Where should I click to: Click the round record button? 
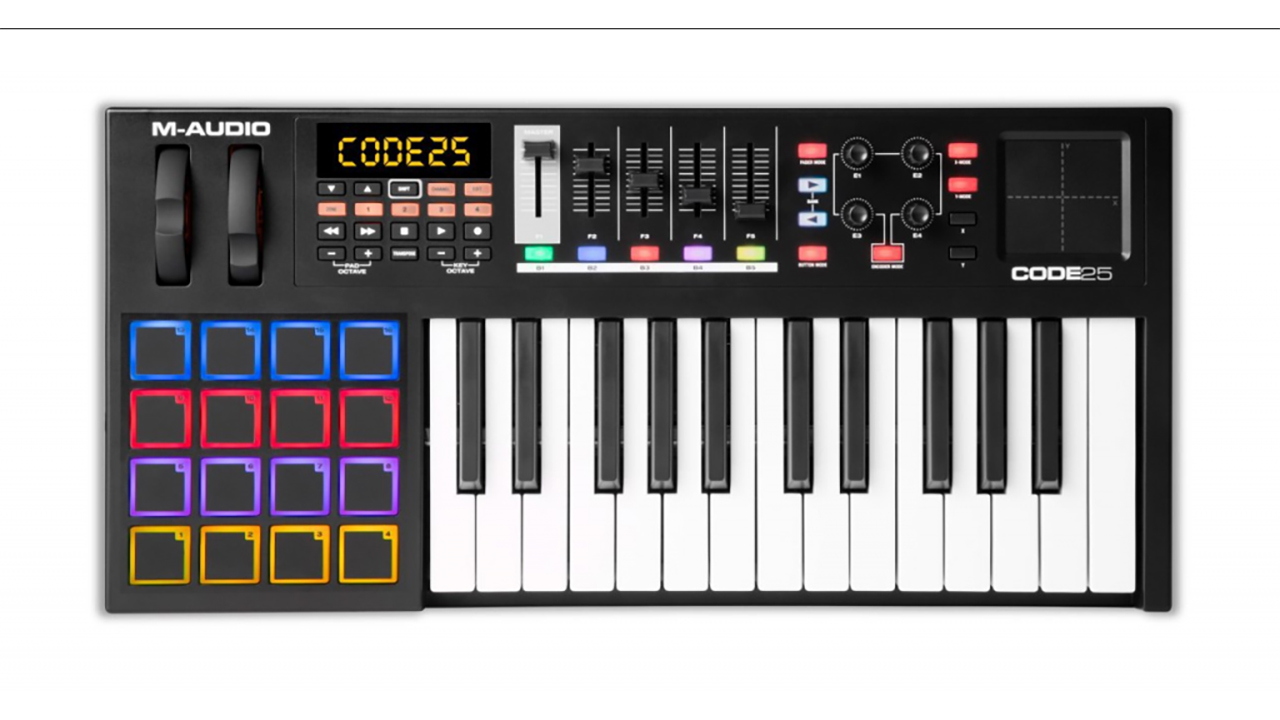coord(477,231)
